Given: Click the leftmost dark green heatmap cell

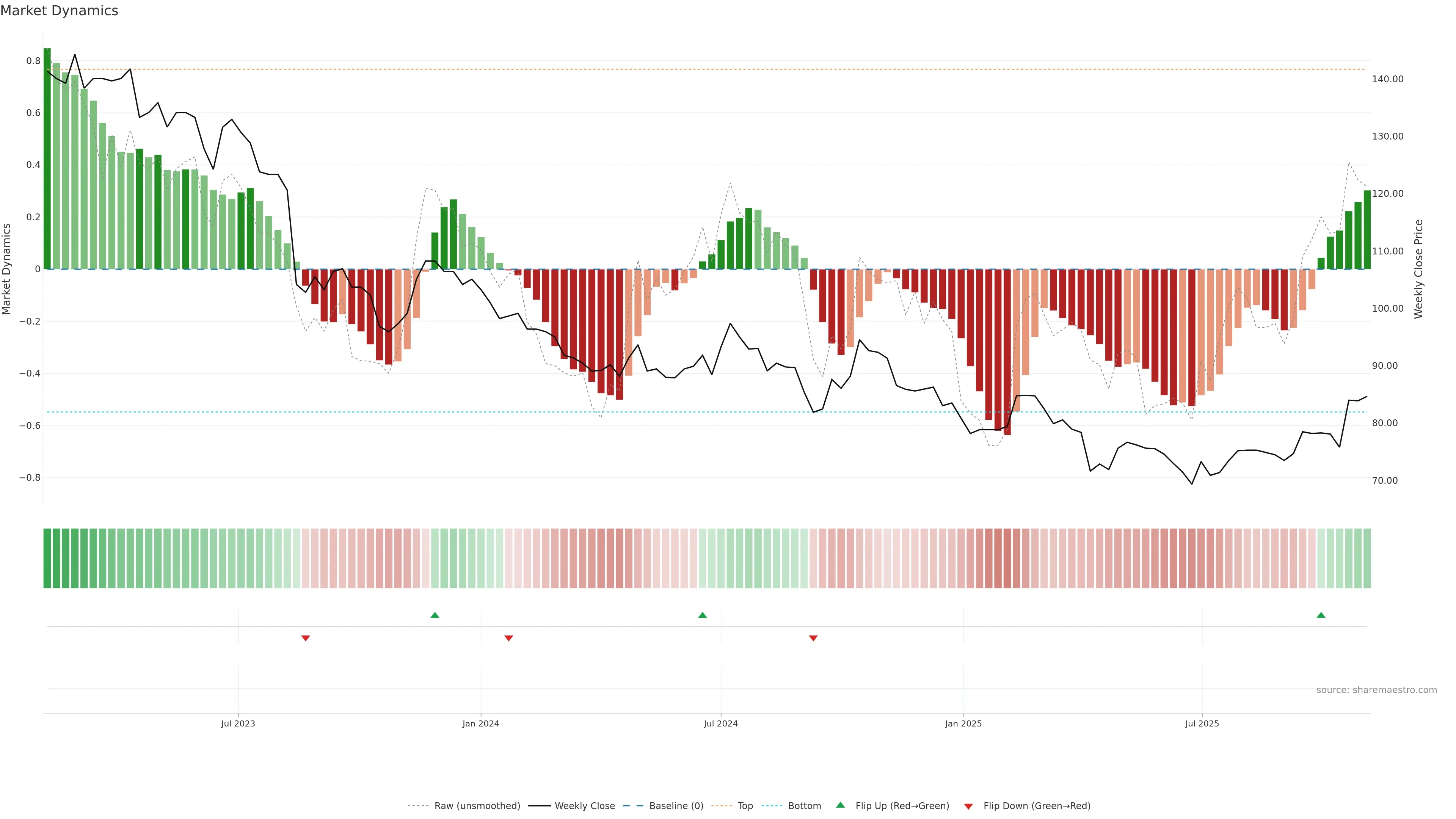Looking at the screenshot, I should (47, 559).
